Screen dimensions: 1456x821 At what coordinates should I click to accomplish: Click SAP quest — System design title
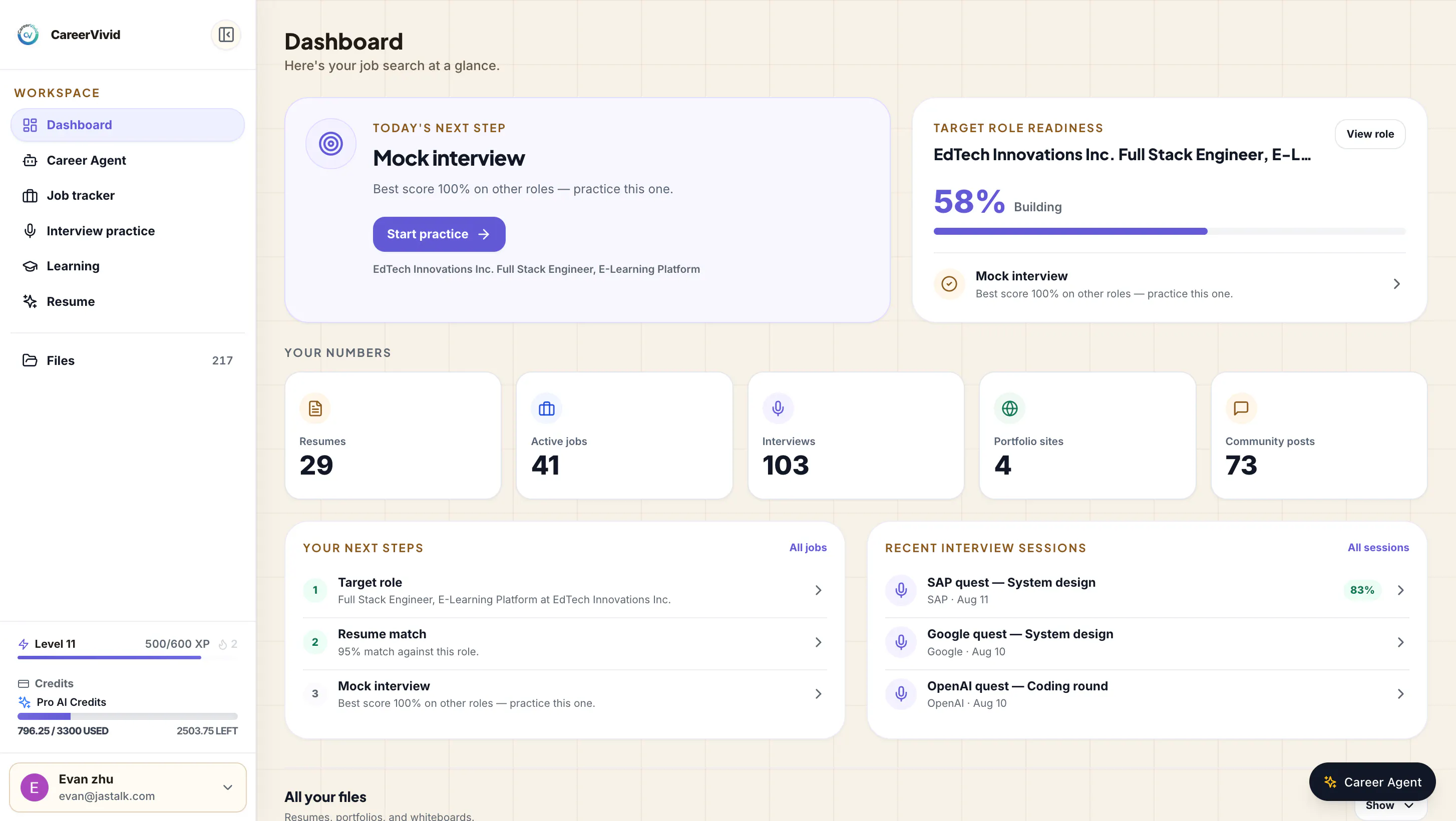[1010, 583]
